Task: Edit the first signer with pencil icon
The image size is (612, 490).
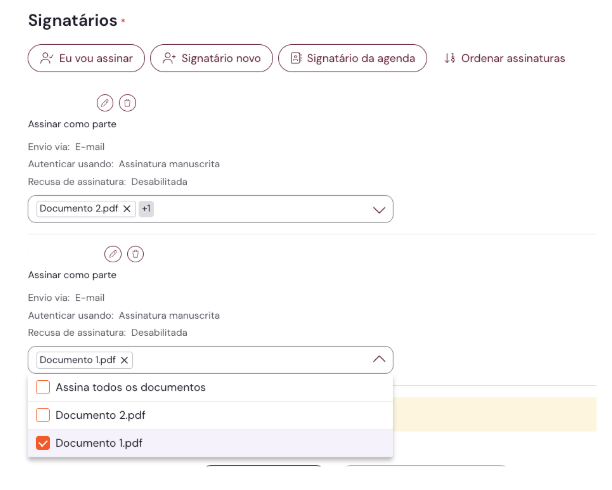Action: click(x=105, y=102)
